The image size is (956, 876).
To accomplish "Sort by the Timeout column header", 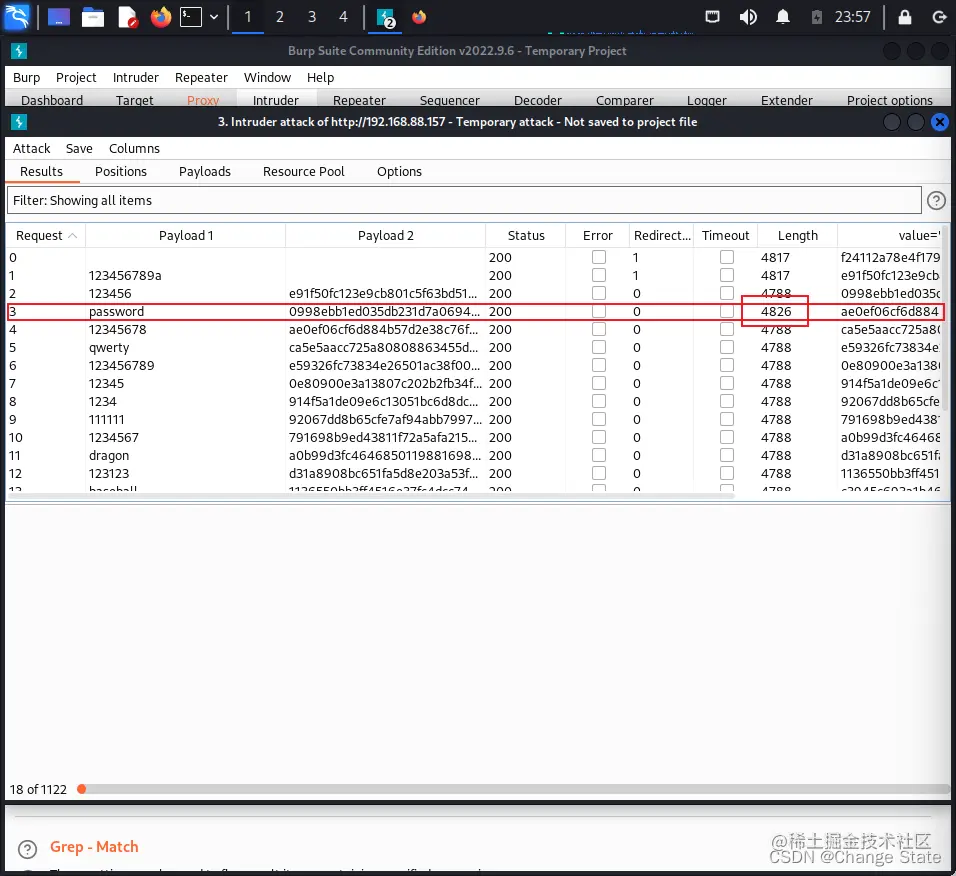I will point(726,236).
